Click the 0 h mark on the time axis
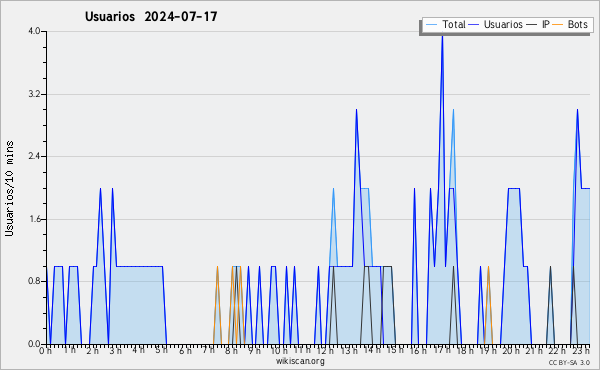The width and height of the screenshot is (600, 370). (x=45, y=351)
